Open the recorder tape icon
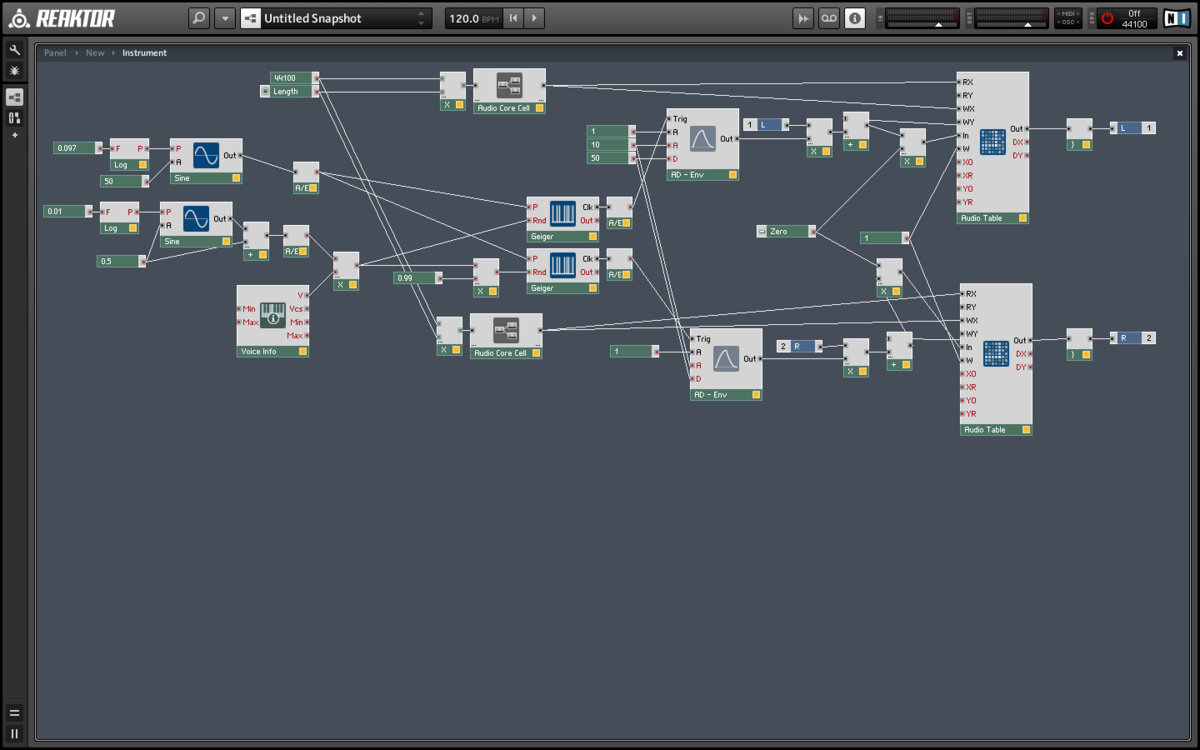This screenshot has height=750, width=1200. [829, 18]
